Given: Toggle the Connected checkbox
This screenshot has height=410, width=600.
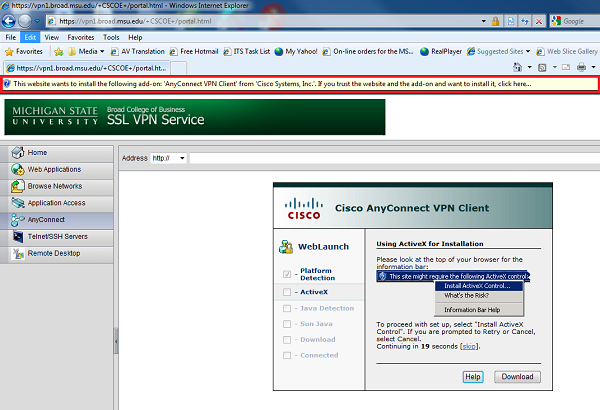Looking at the screenshot, I should coord(287,356).
